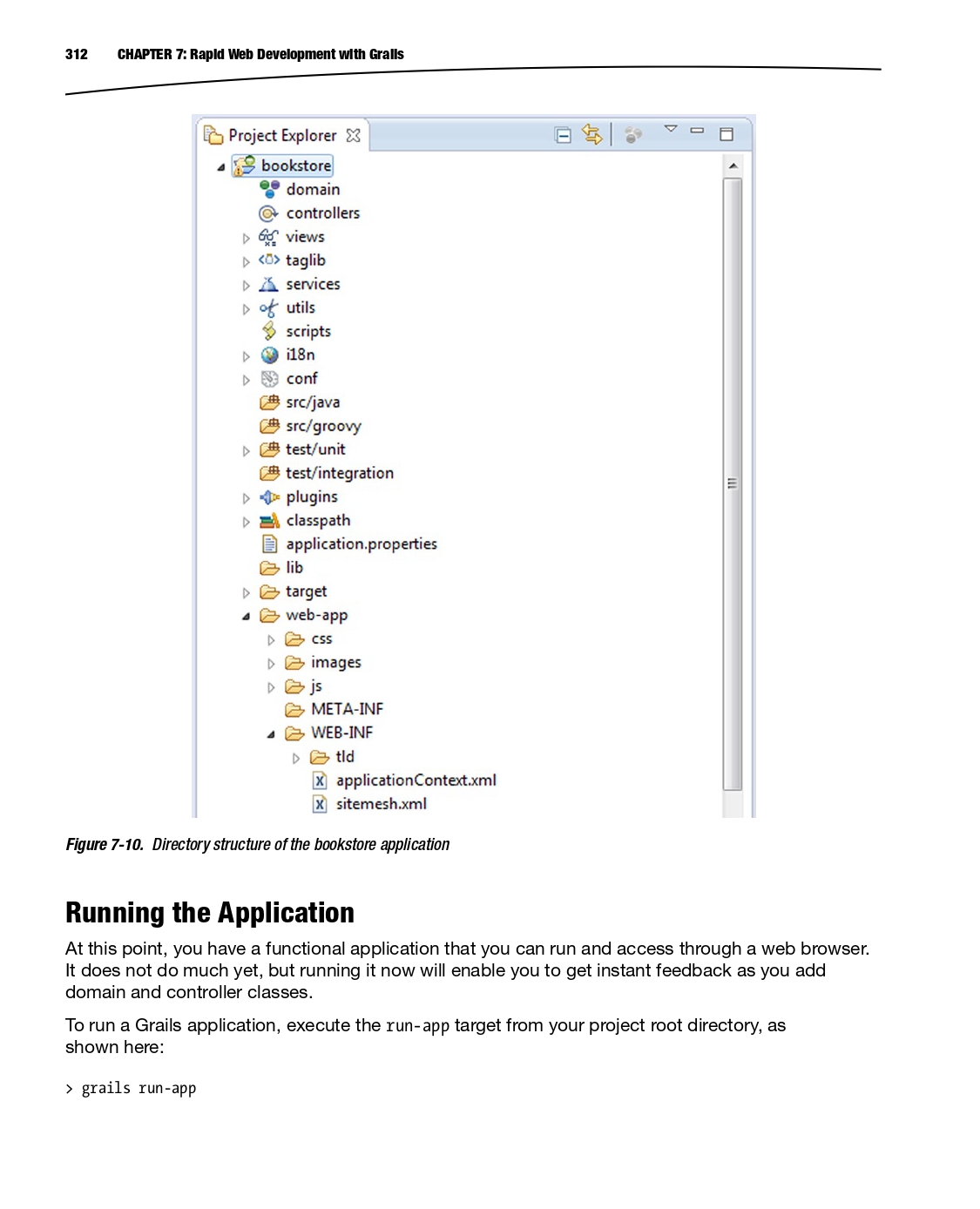Expand the taglib node

pyautogui.click(x=246, y=261)
